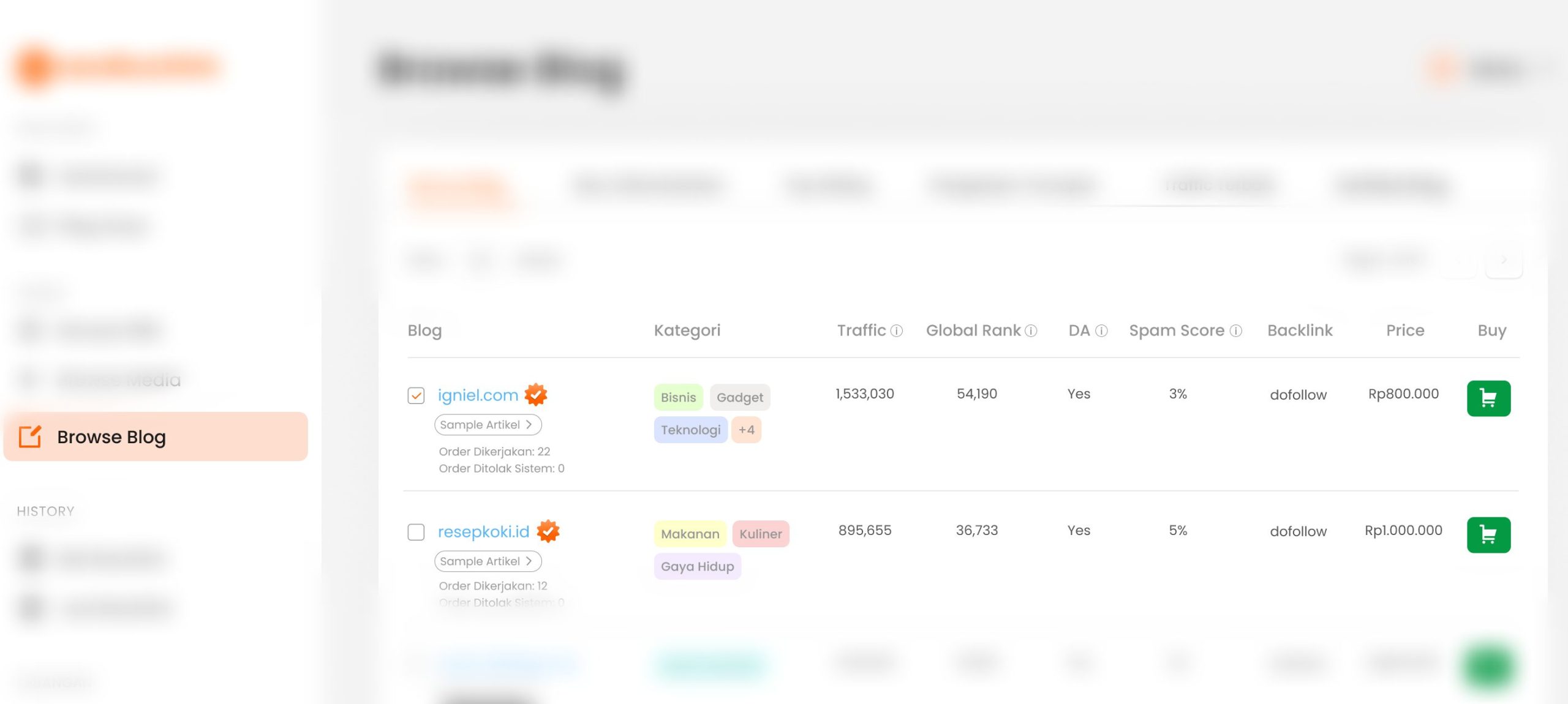Open the Traffic column info icon
This screenshot has height=704, width=1568.
coord(895,330)
